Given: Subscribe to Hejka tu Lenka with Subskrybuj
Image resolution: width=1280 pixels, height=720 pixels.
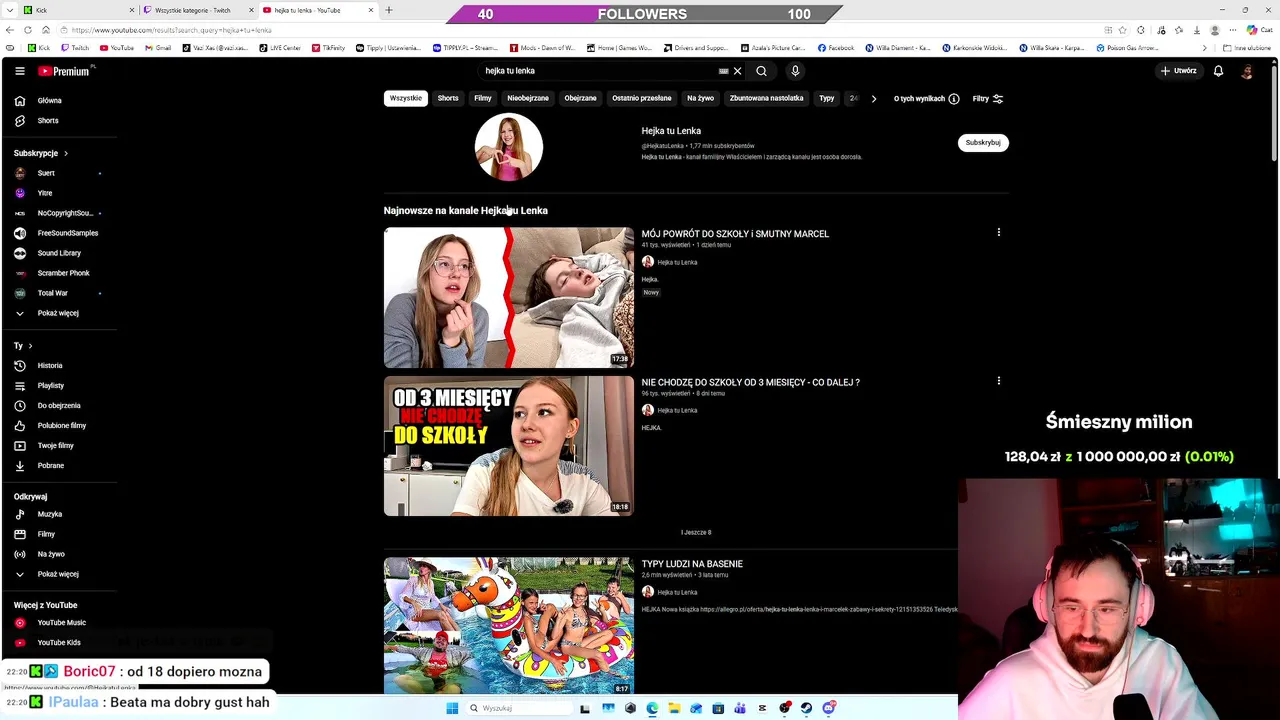Looking at the screenshot, I should pyautogui.click(x=983, y=143).
